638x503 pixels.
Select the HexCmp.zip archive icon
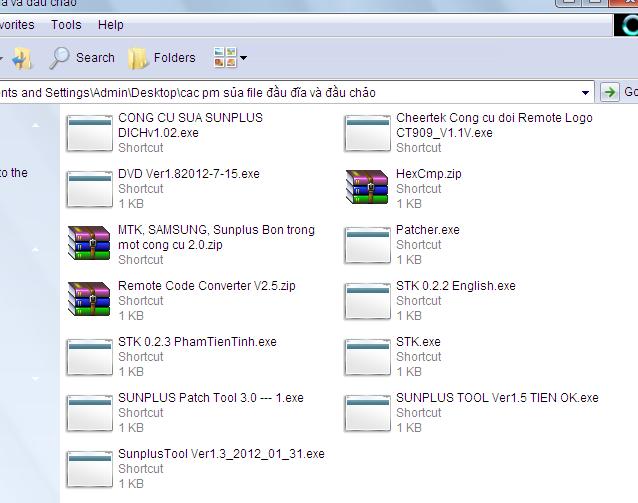click(x=367, y=187)
